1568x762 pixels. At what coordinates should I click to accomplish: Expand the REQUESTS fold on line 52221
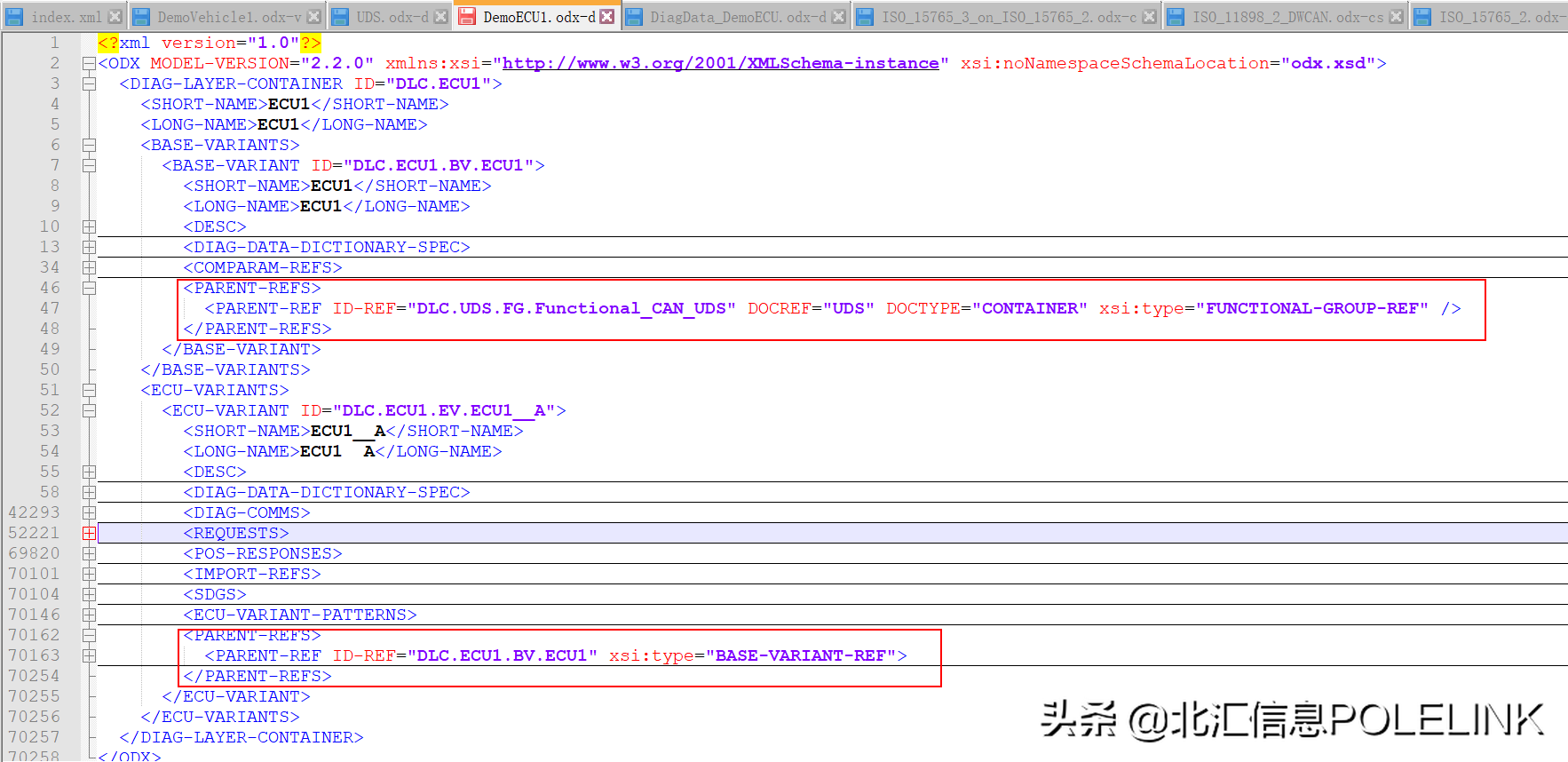89,533
